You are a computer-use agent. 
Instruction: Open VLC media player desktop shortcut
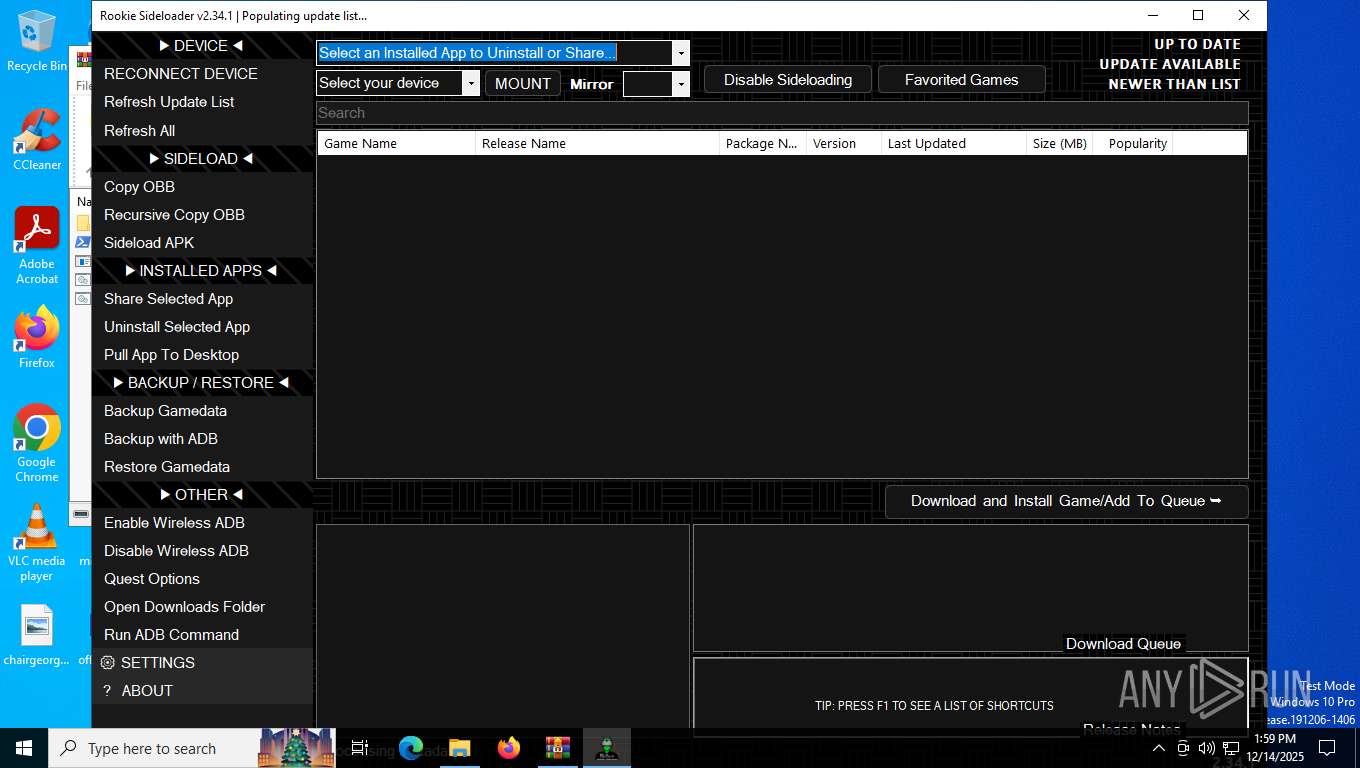[37, 543]
